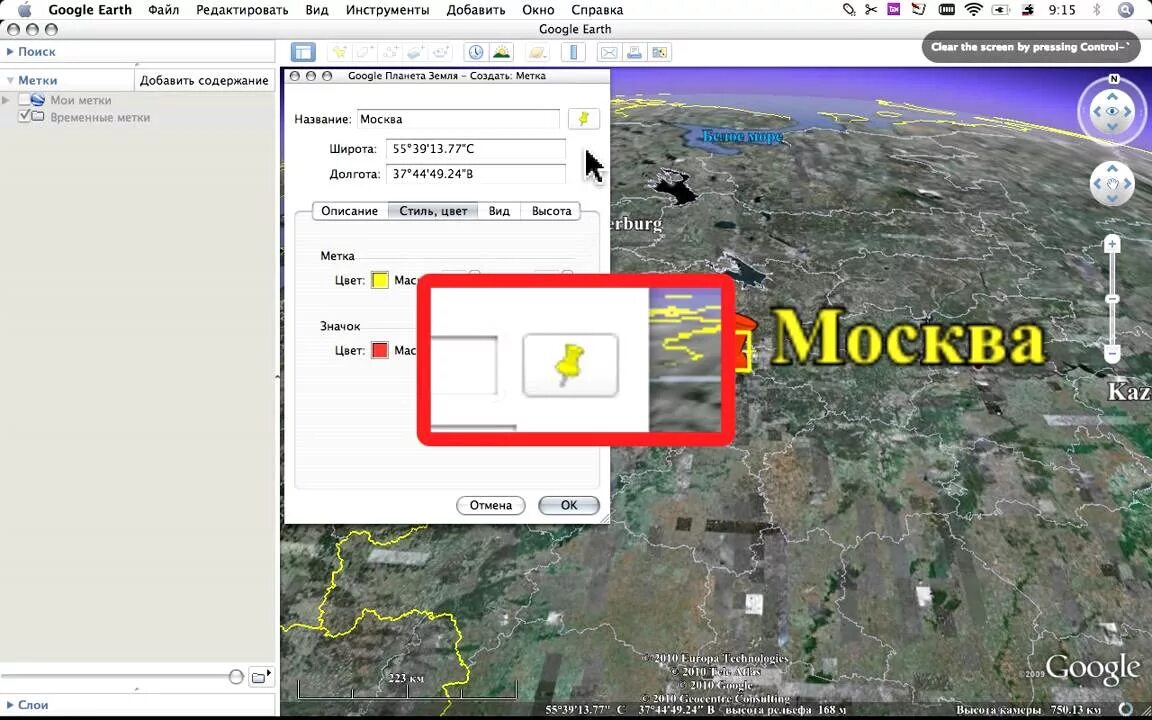Select the Ruler tool in toolbar
The width and height of the screenshot is (1152, 720).
tap(573, 52)
